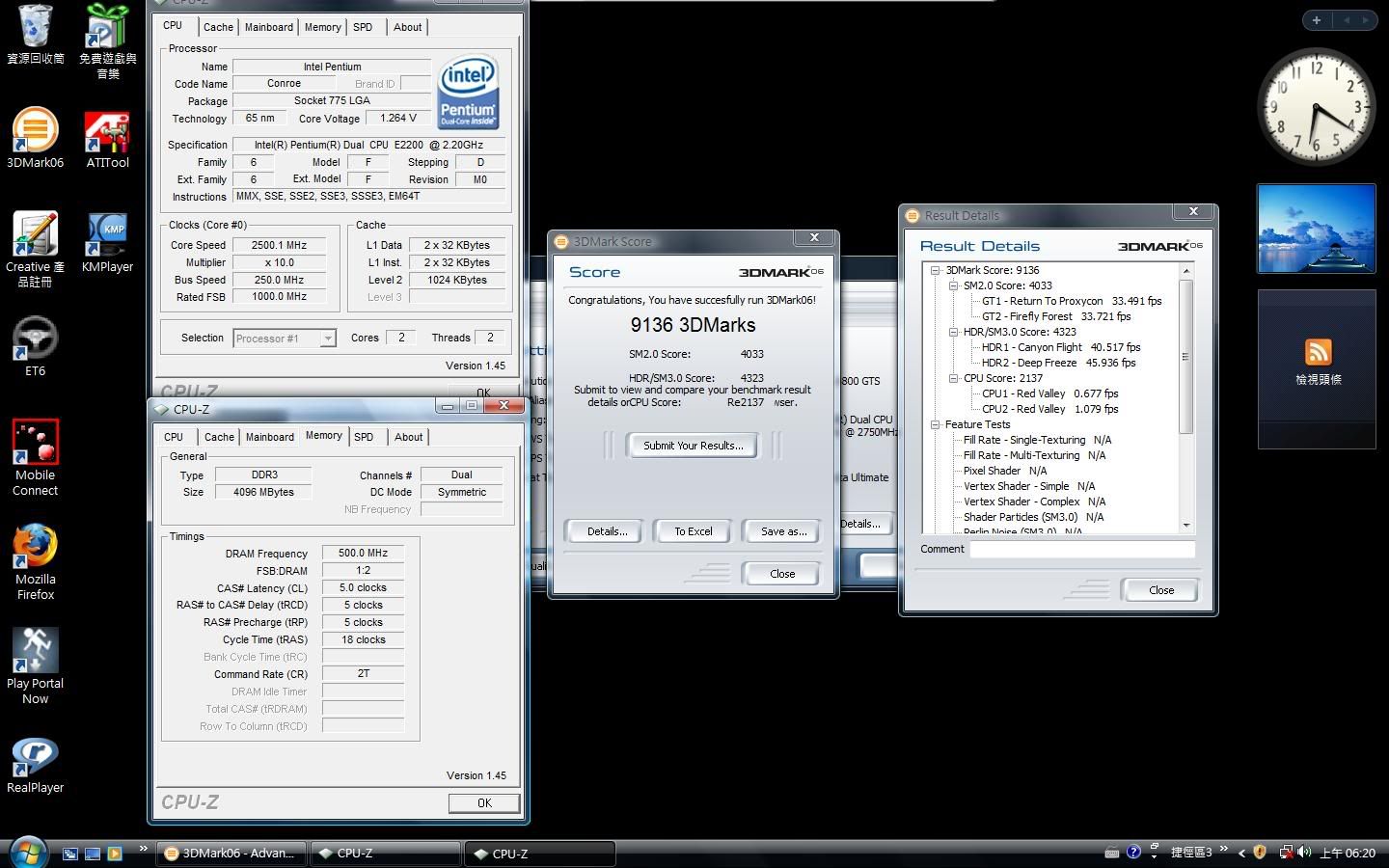The width and height of the screenshot is (1389, 868).
Task: Click OK in the lower CPU-Z window
Action: 484,802
